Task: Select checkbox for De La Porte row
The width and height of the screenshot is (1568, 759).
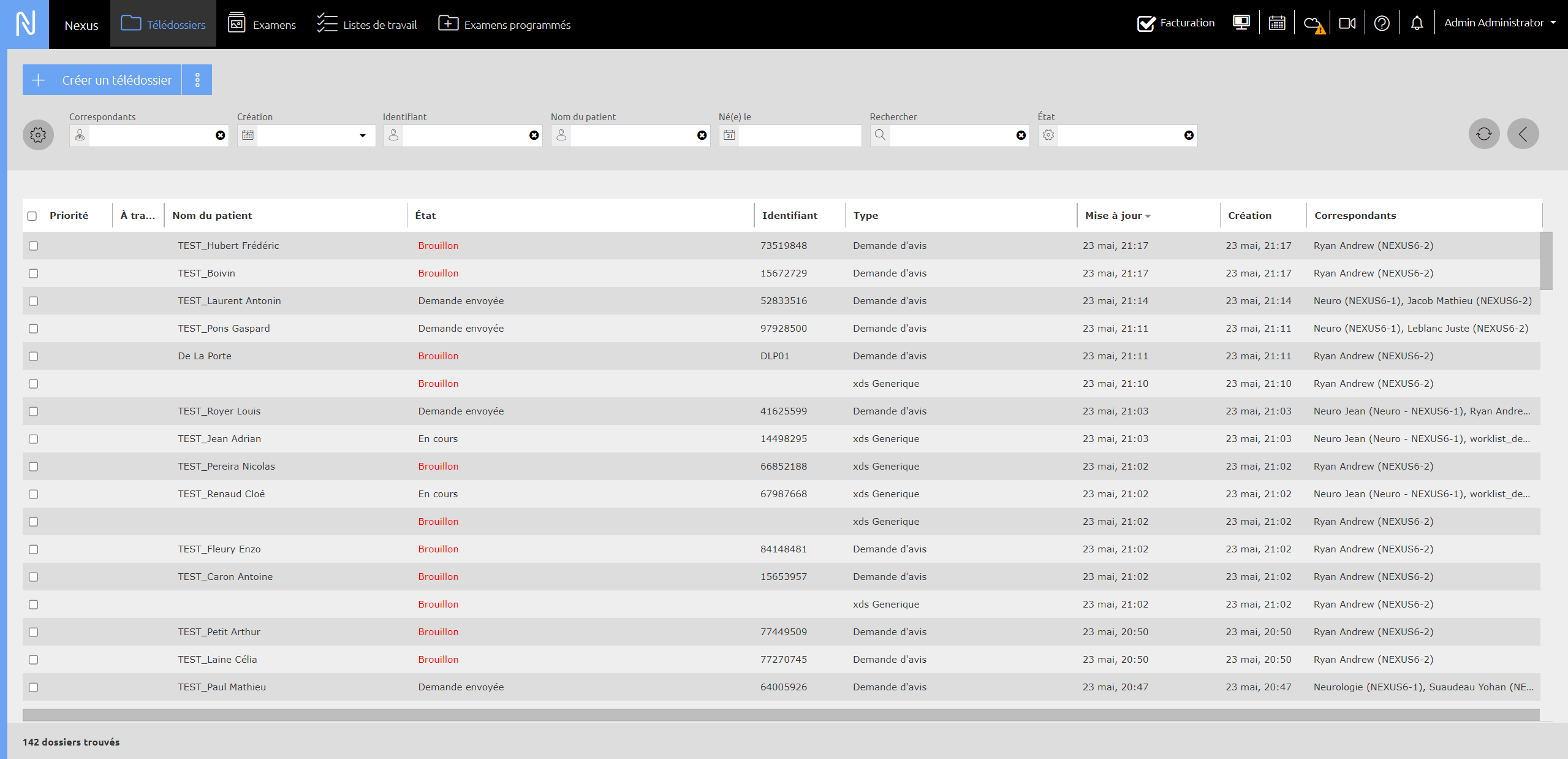Action: click(x=33, y=356)
